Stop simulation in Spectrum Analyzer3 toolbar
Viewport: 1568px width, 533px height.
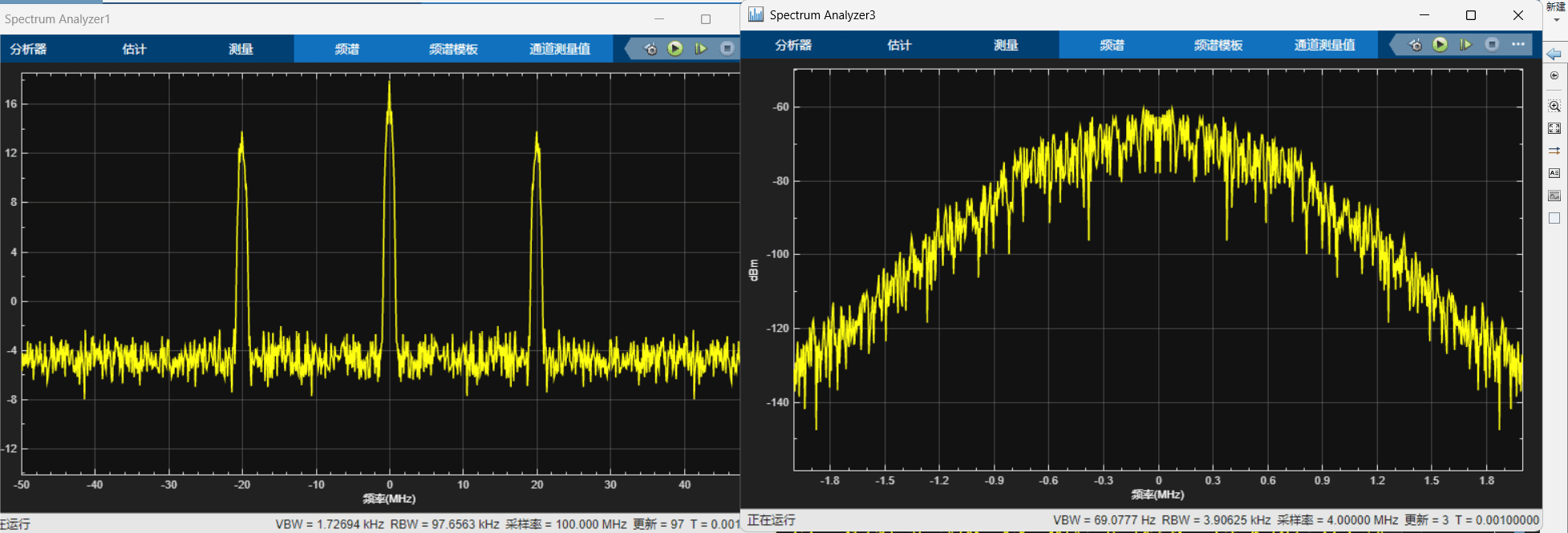point(1492,45)
